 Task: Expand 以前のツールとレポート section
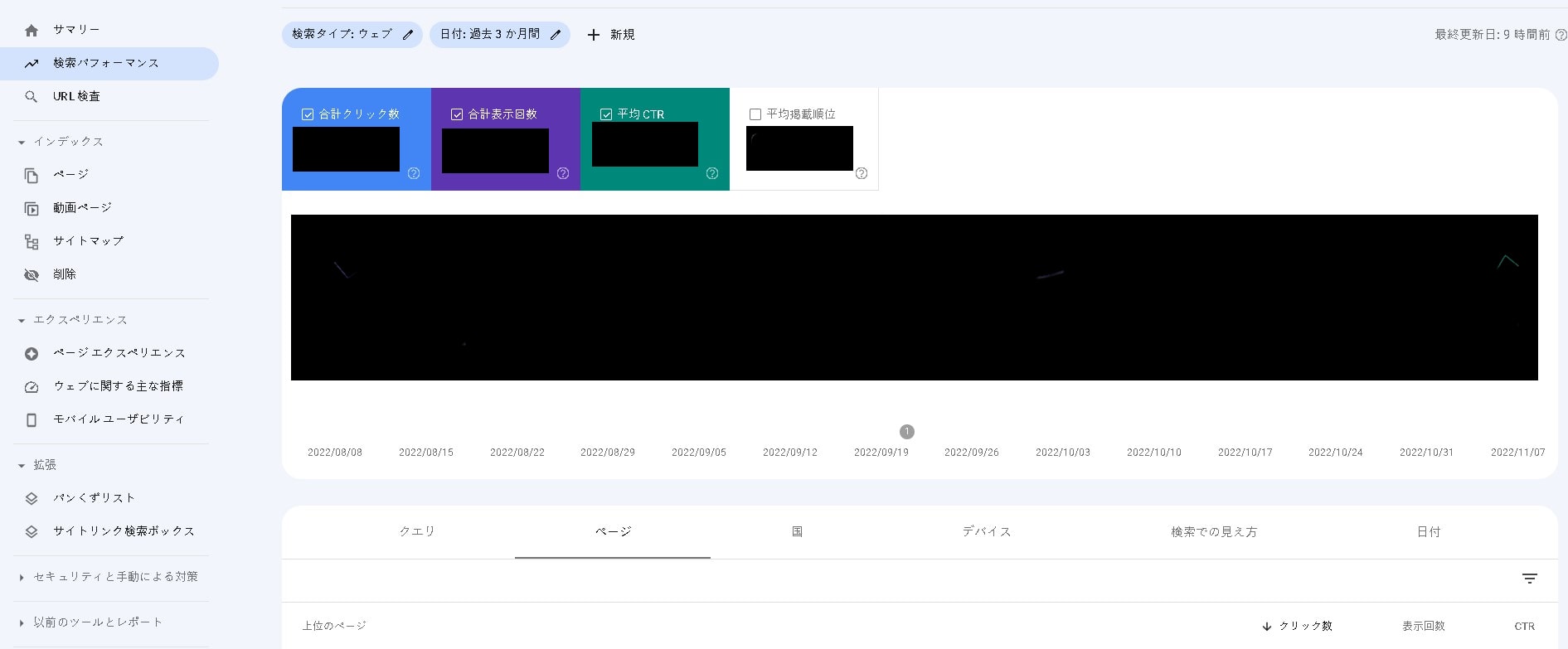tap(22, 623)
